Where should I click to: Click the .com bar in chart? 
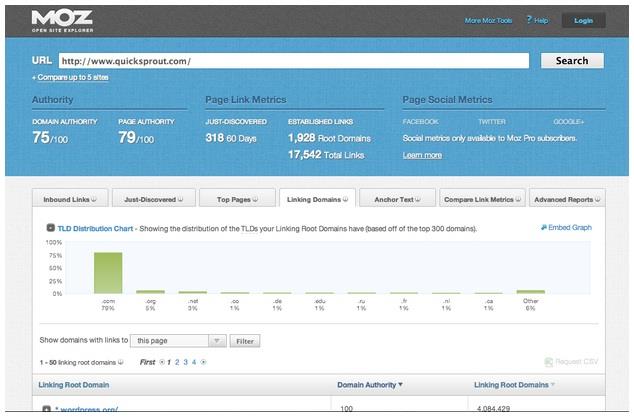click(108, 273)
